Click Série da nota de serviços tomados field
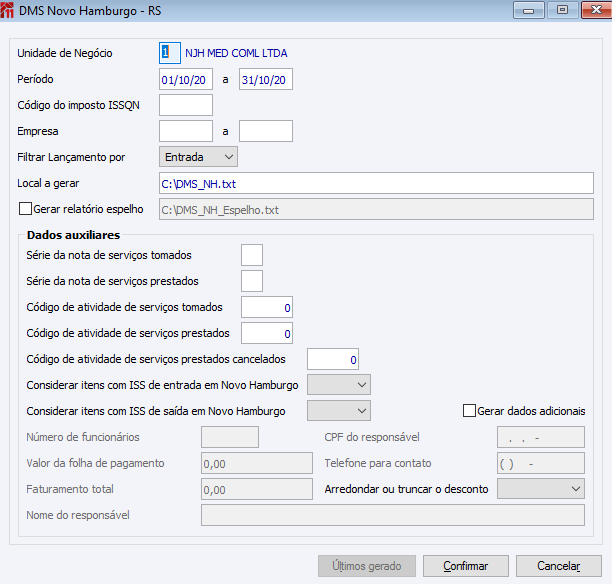612x584 pixels. [x=252, y=255]
